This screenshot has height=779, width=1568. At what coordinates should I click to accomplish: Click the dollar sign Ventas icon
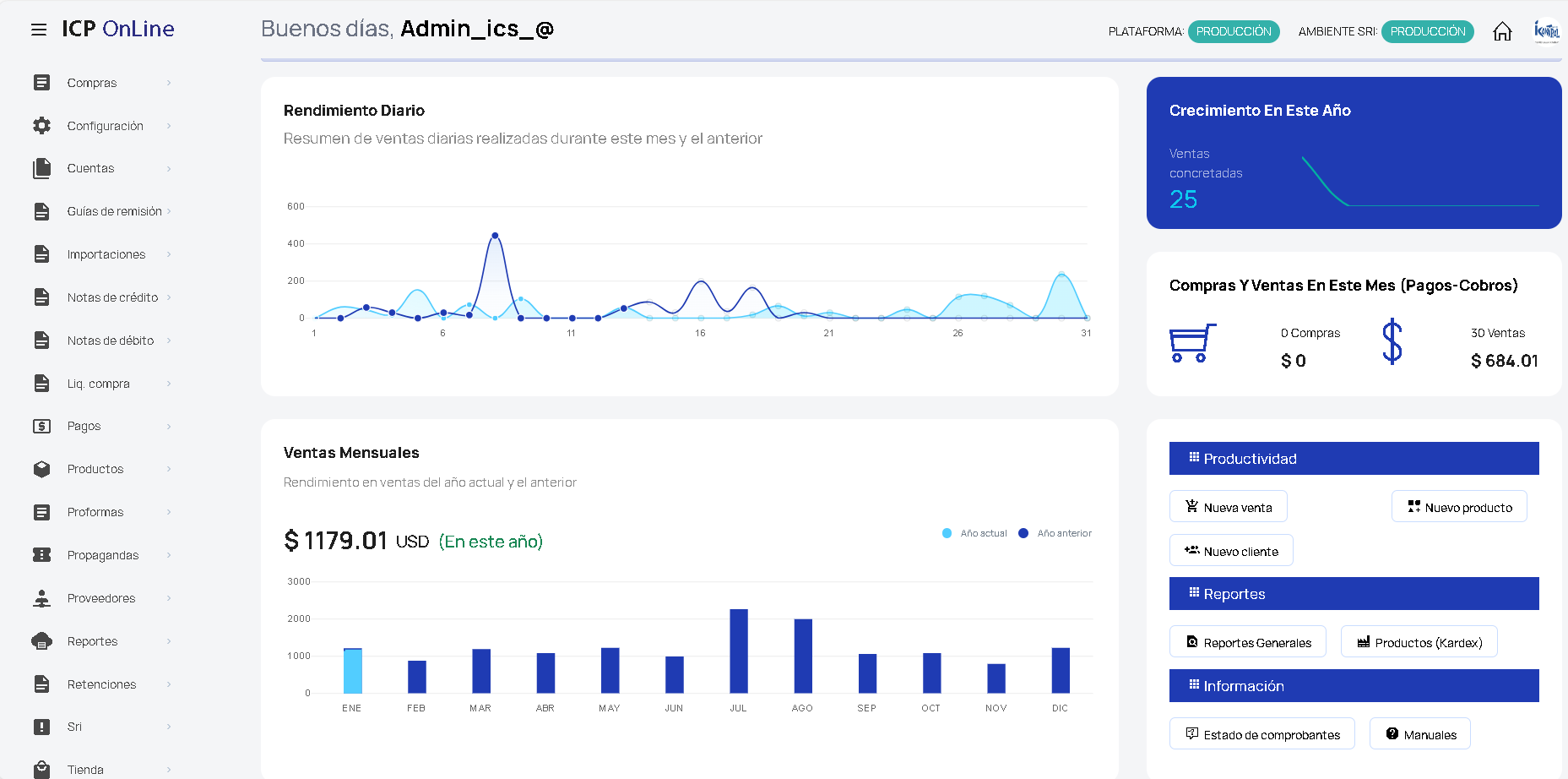[1392, 342]
